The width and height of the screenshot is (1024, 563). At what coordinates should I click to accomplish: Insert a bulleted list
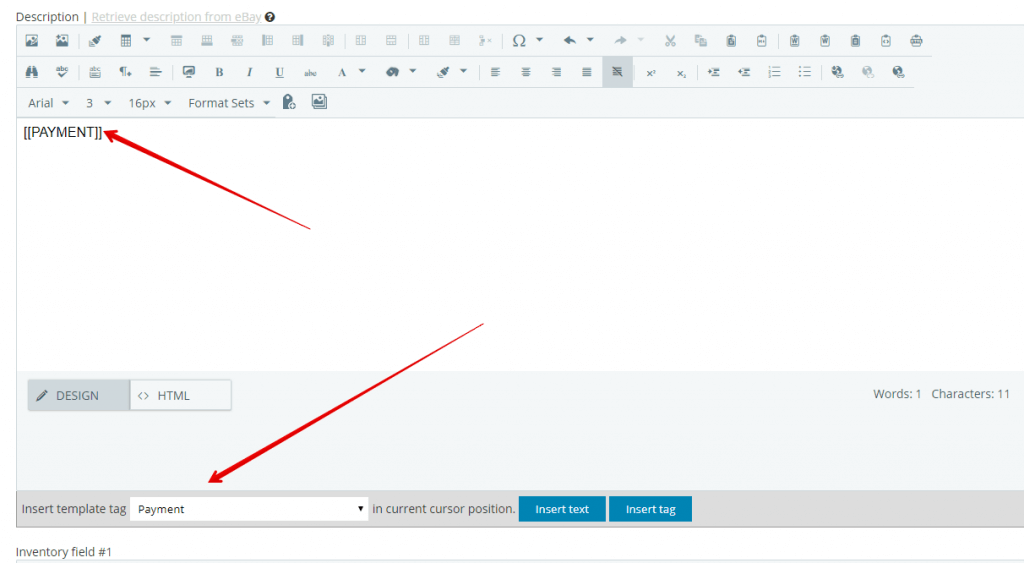tap(805, 72)
